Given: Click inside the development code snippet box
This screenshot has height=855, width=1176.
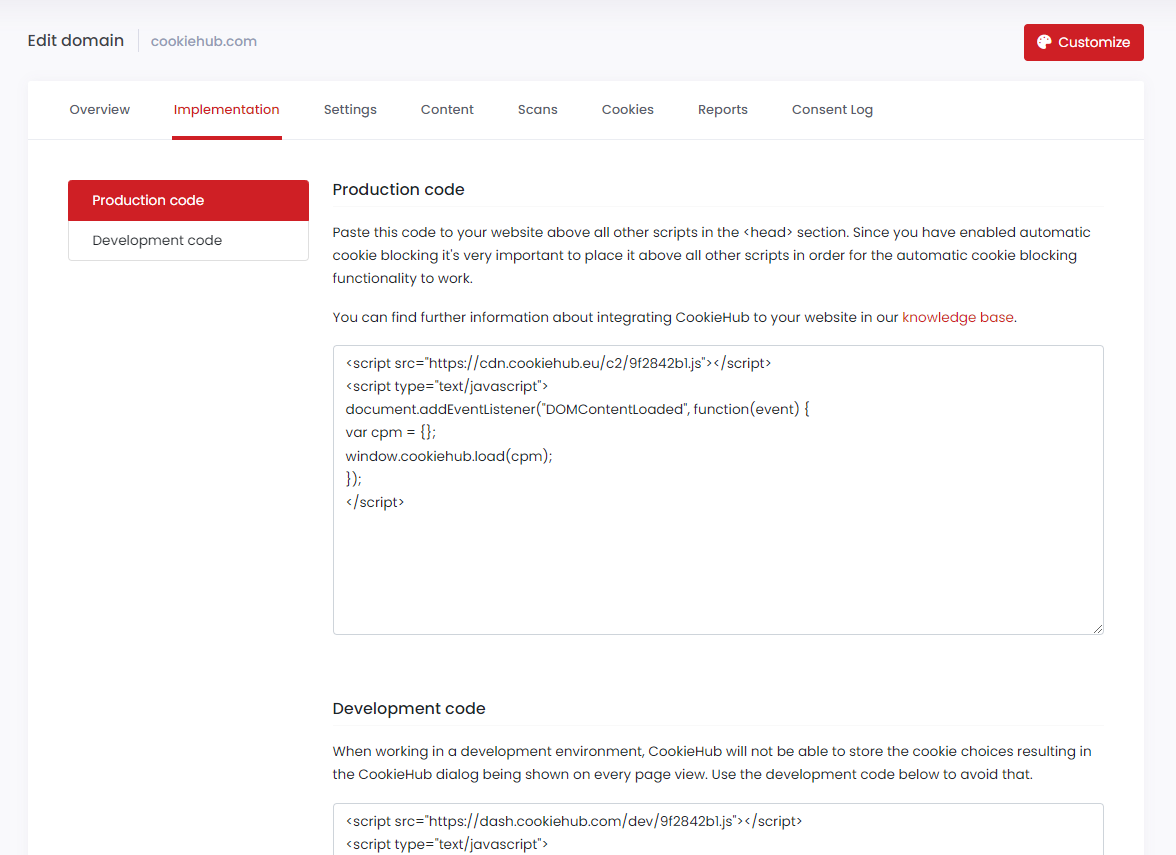Looking at the screenshot, I should pos(716,832).
